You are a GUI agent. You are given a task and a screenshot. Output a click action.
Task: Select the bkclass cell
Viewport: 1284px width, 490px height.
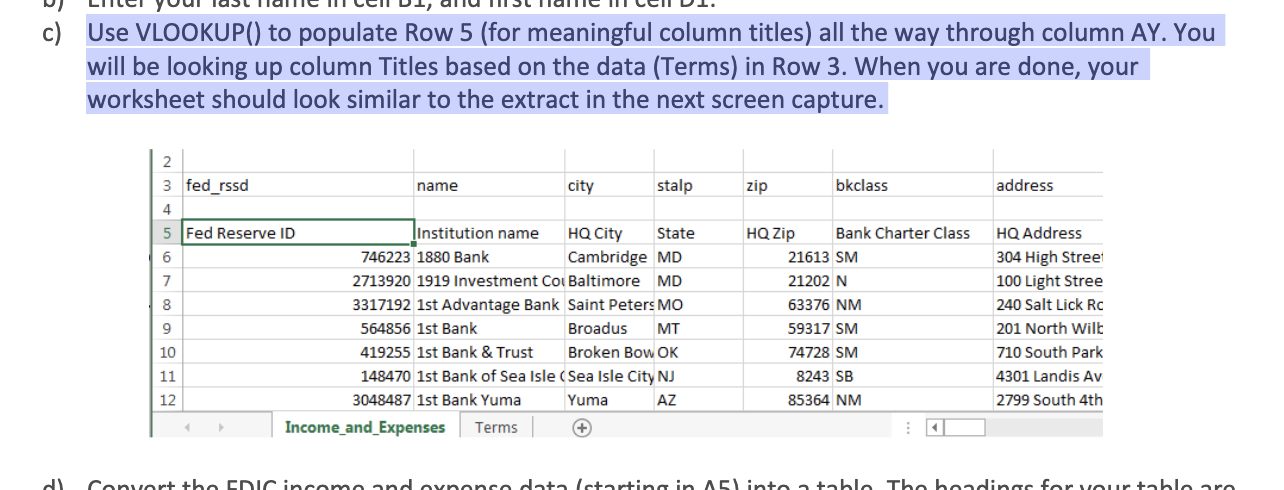point(912,185)
